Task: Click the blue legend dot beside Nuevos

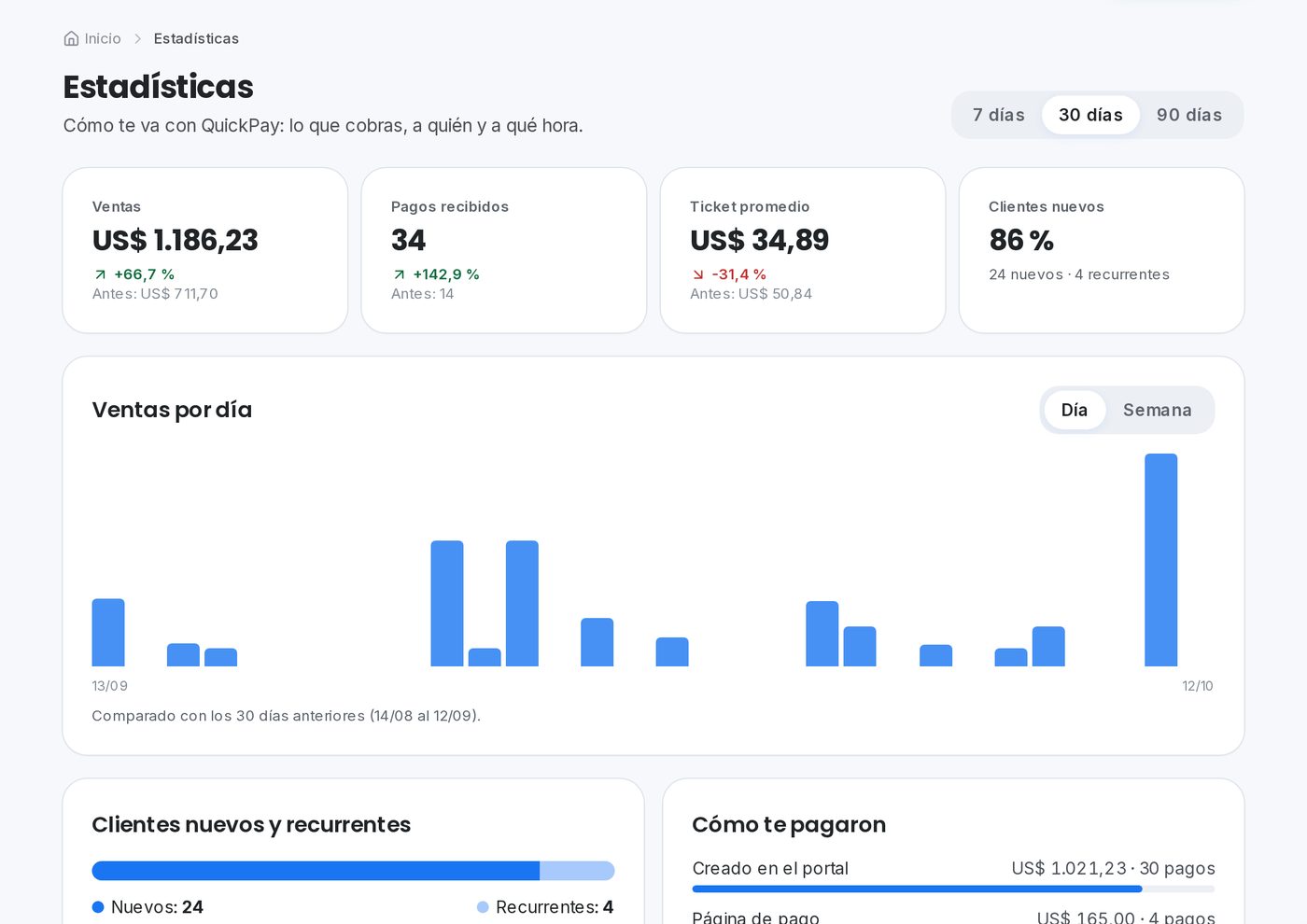Action: tap(98, 907)
